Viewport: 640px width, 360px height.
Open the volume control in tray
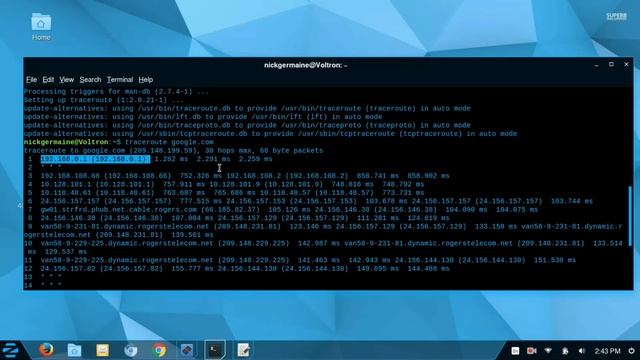pyautogui.click(x=582, y=351)
